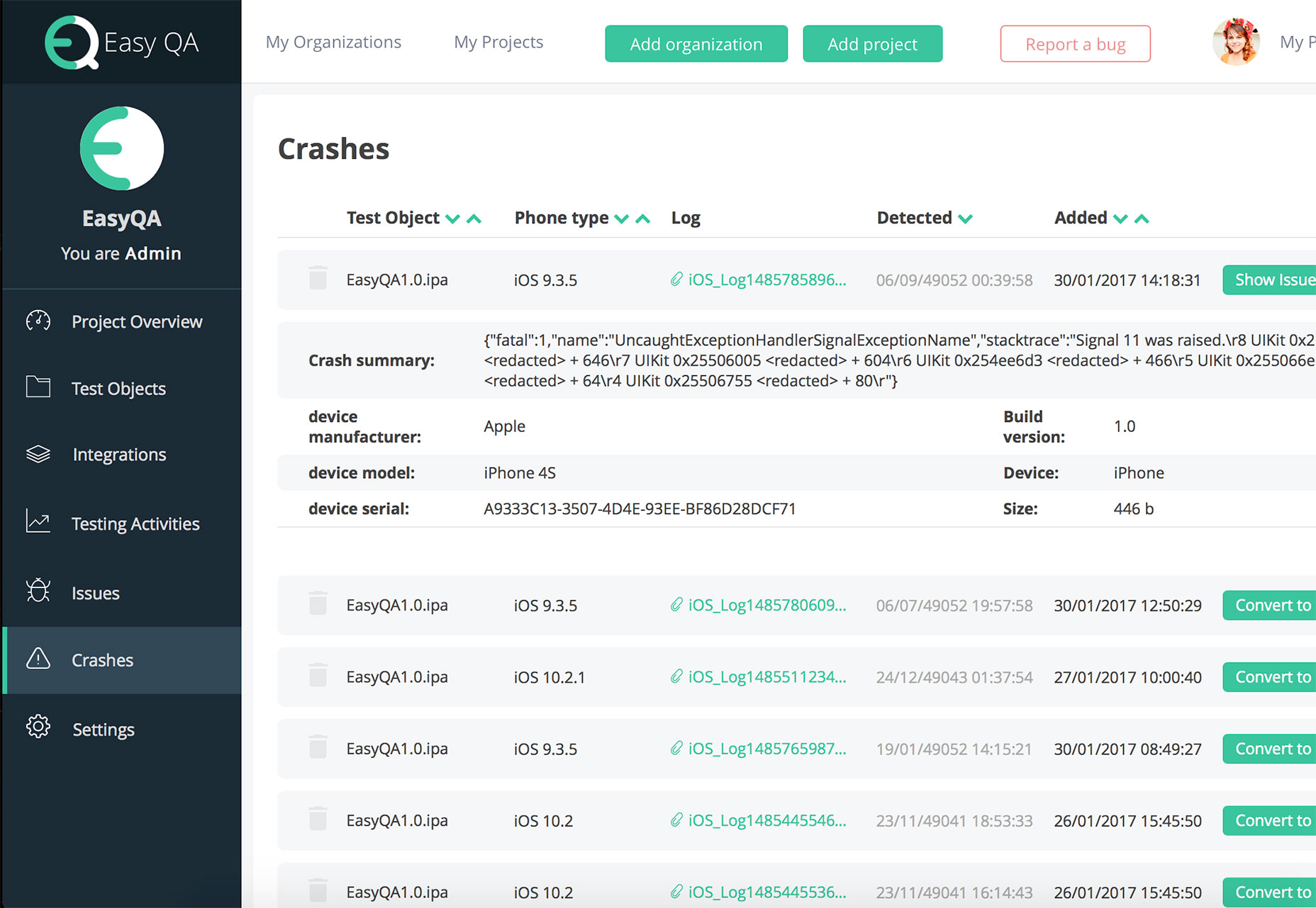Sort Test Object column descending
Image resolution: width=1316 pixels, height=908 pixels.
pos(452,218)
